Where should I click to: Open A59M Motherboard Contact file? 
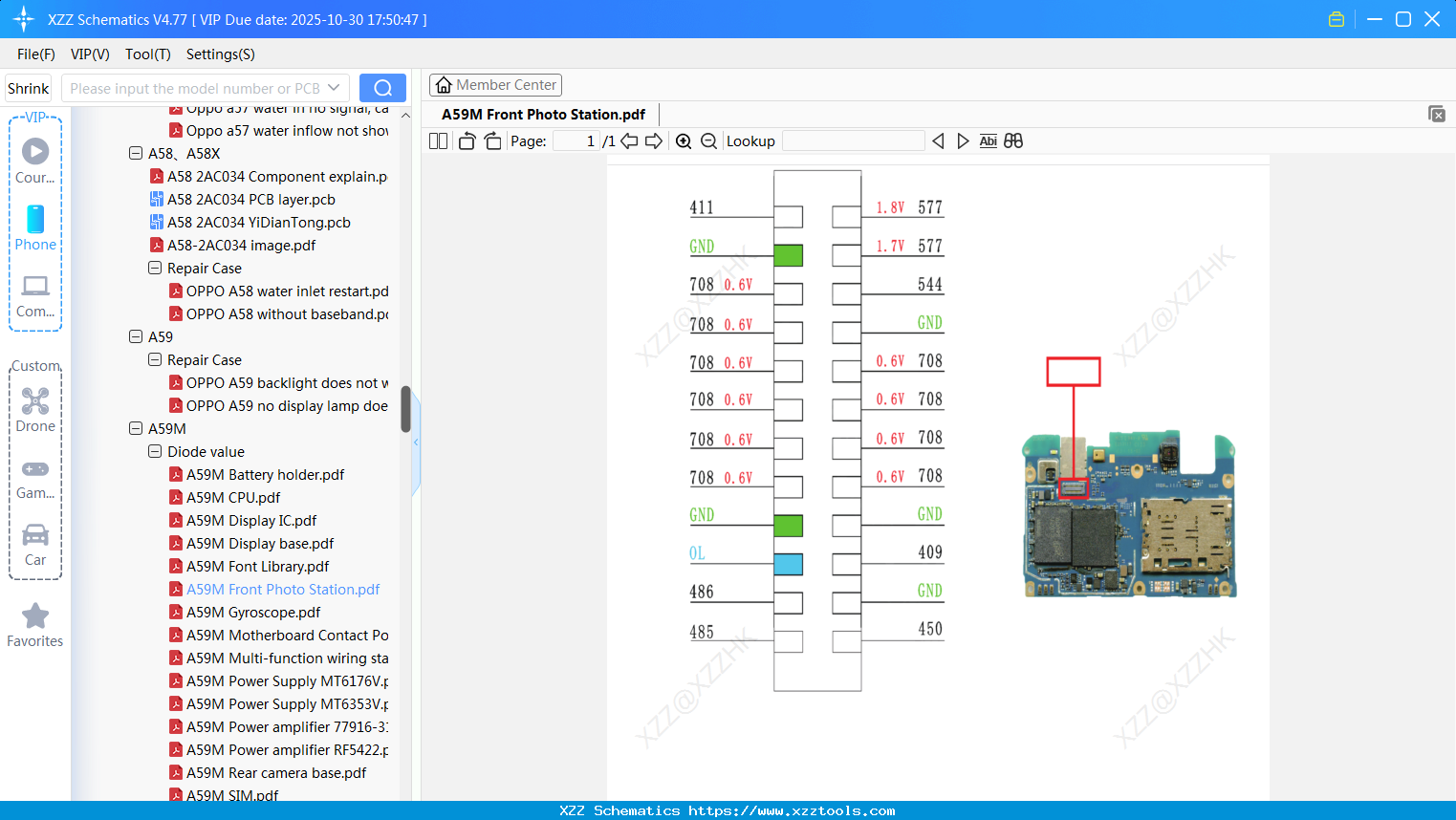(x=278, y=636)
